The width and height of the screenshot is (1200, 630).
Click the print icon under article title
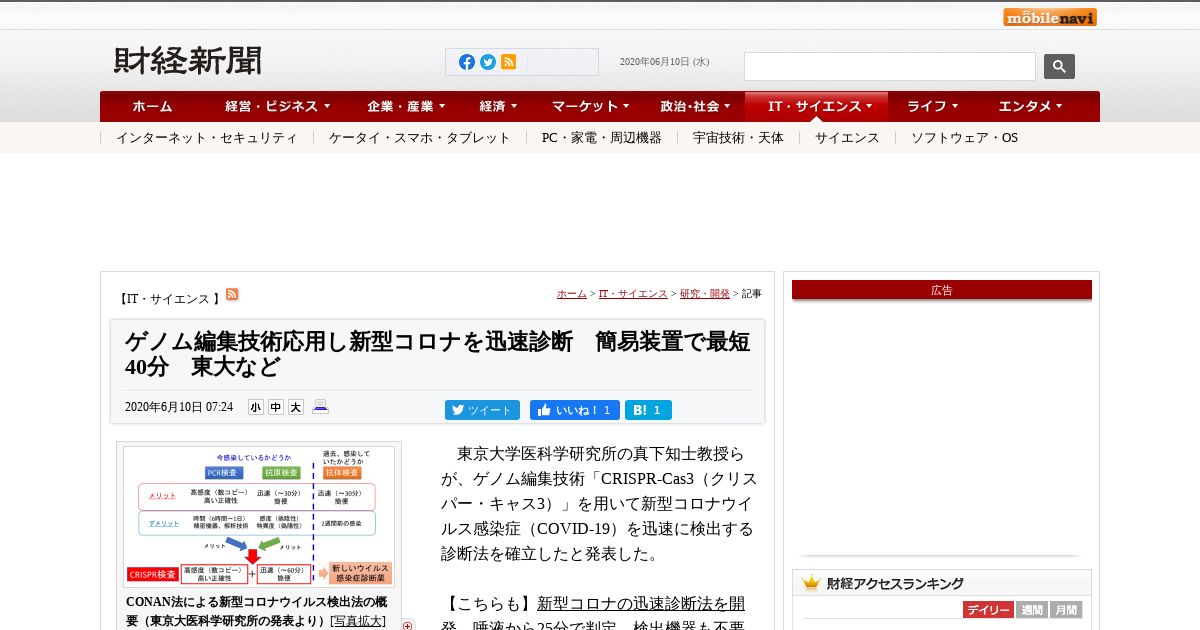click(x=320, y=406)
